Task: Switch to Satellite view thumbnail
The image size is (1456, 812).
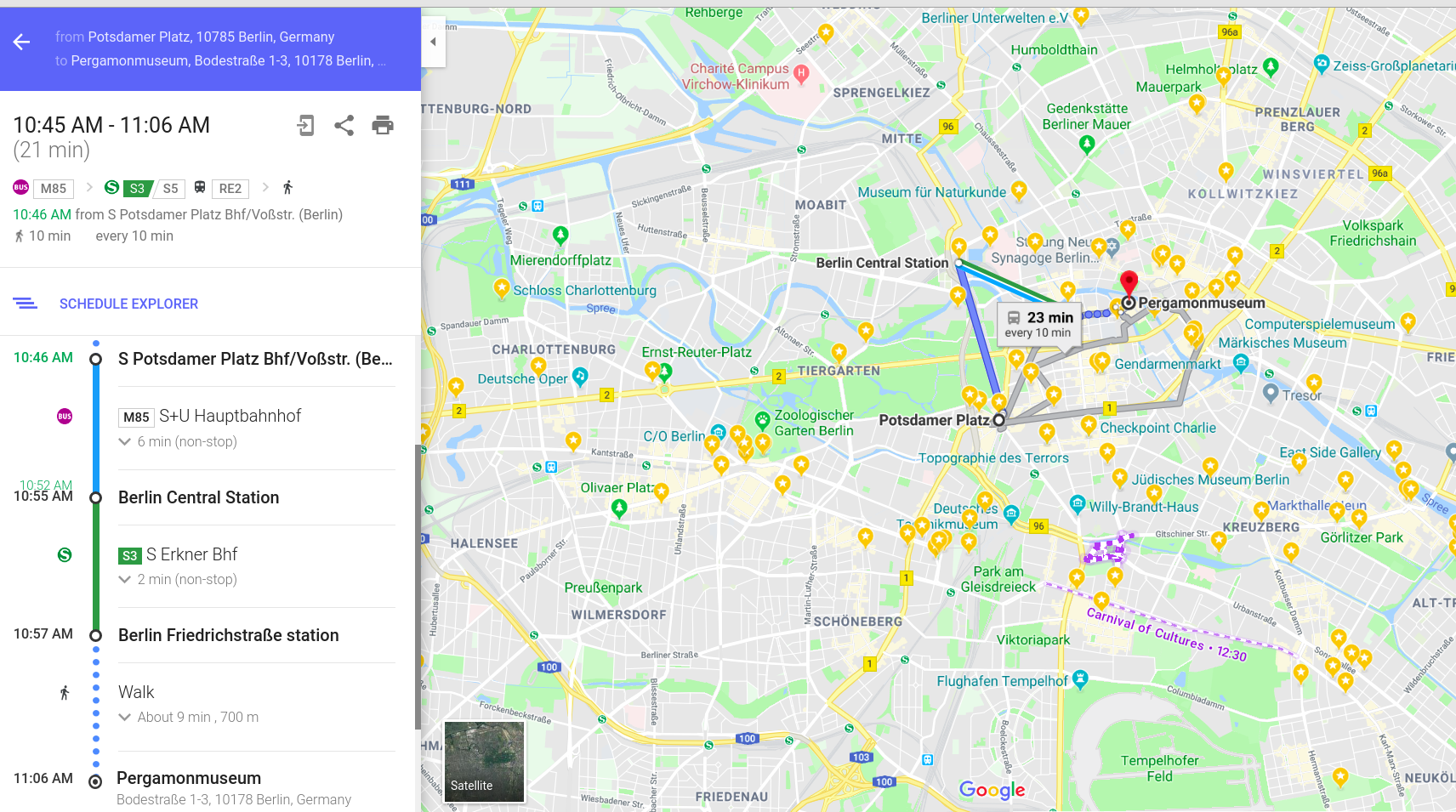Action: [484, 761]
